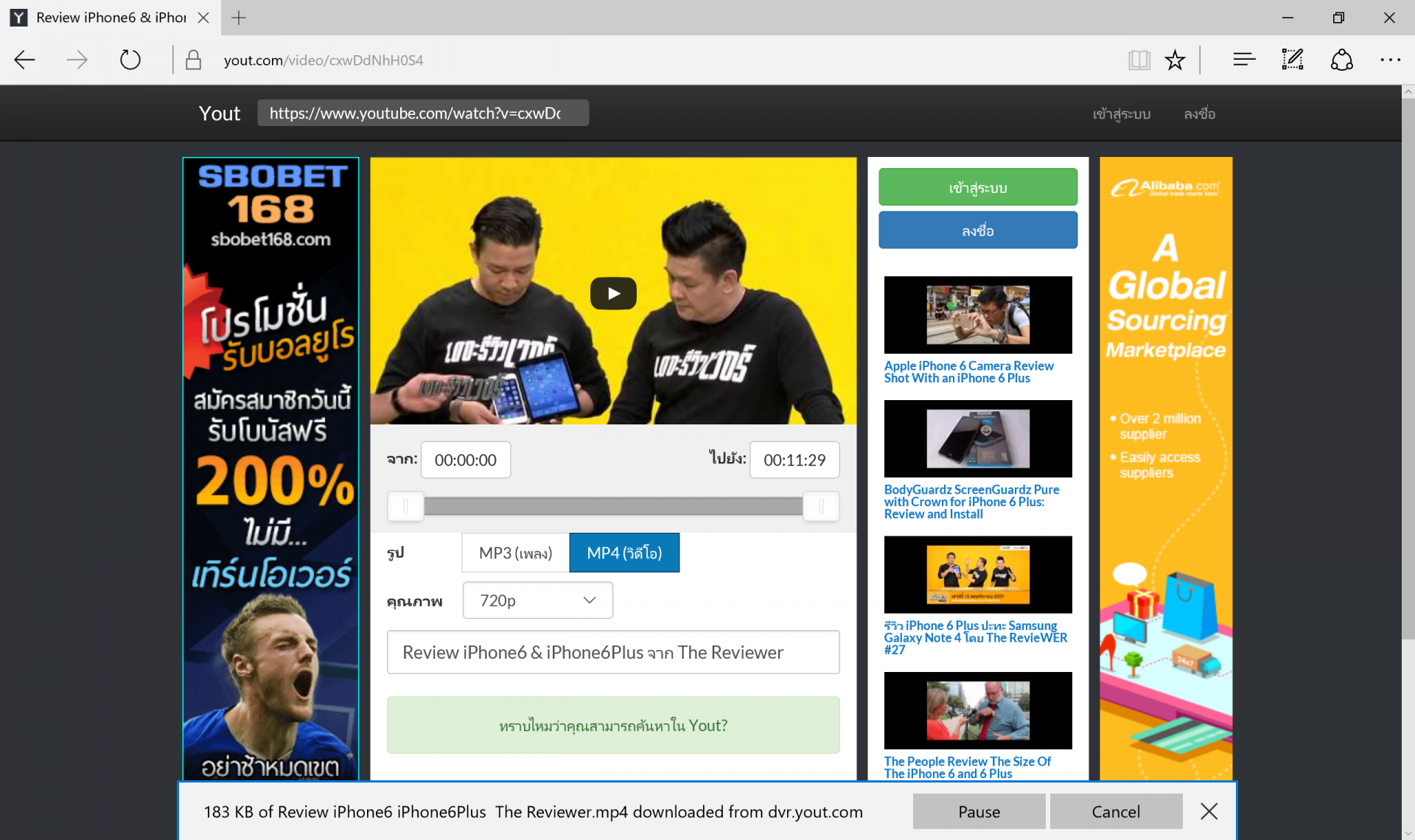Image resolution: width=1415 pixels, height=840 pixels.
Task: Open browser more options menu
Action: pyautogui.click(x=1390, y=60)
